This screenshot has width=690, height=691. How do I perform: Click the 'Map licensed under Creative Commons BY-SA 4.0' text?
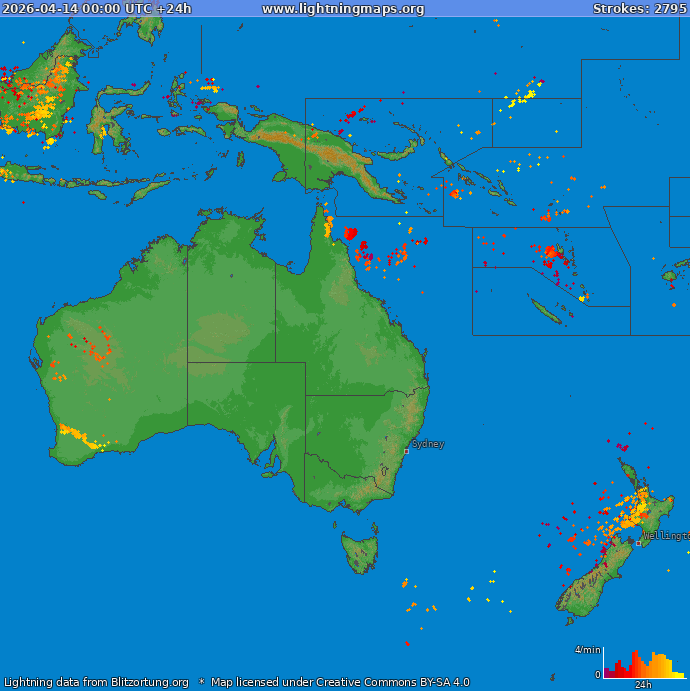click(340, 682)
